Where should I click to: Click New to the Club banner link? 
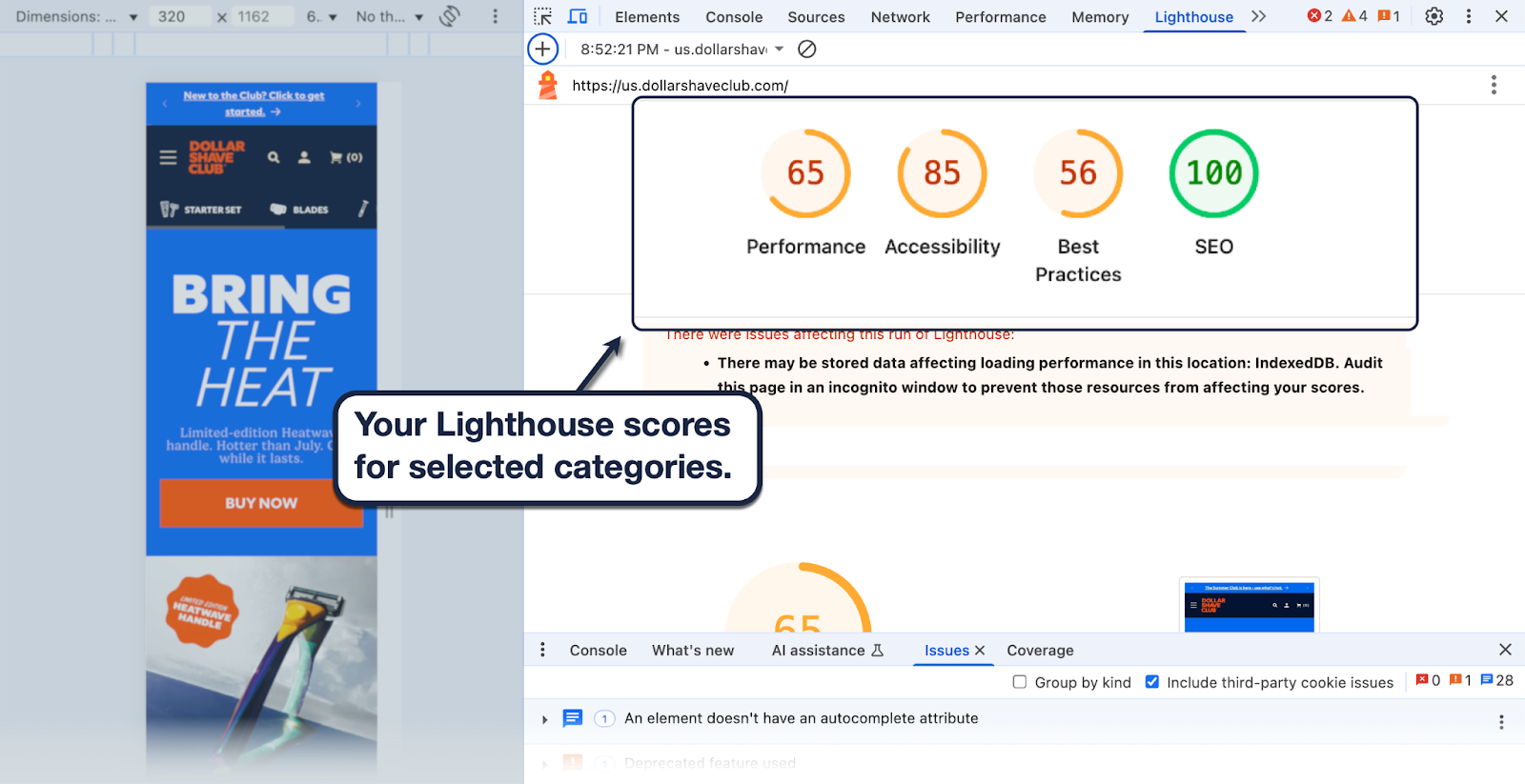coord(254,104)
